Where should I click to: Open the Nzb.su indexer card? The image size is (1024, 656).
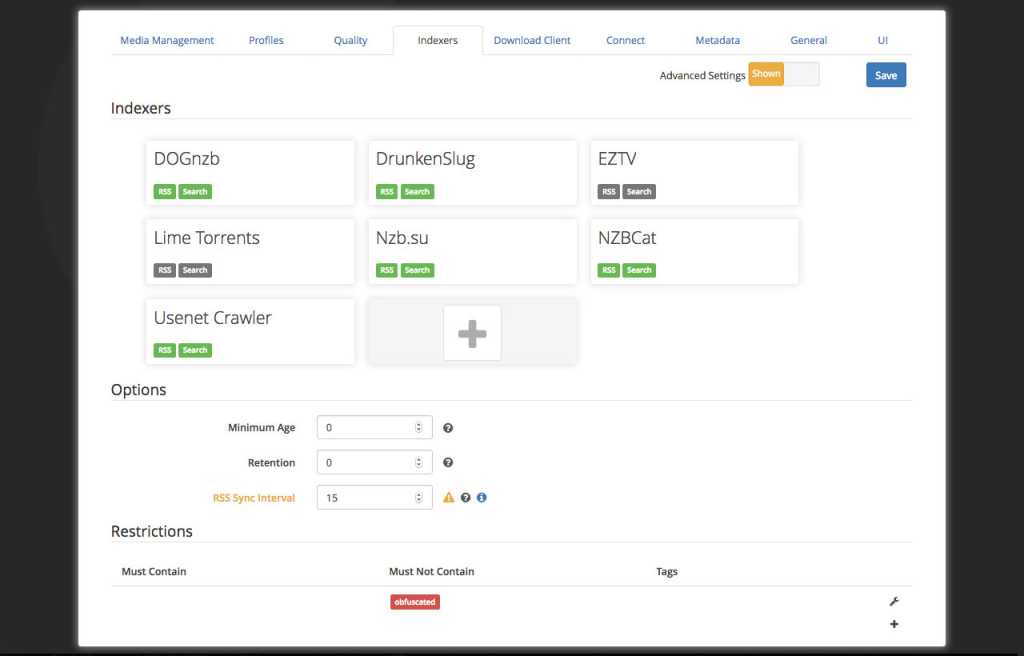[472, 252]
